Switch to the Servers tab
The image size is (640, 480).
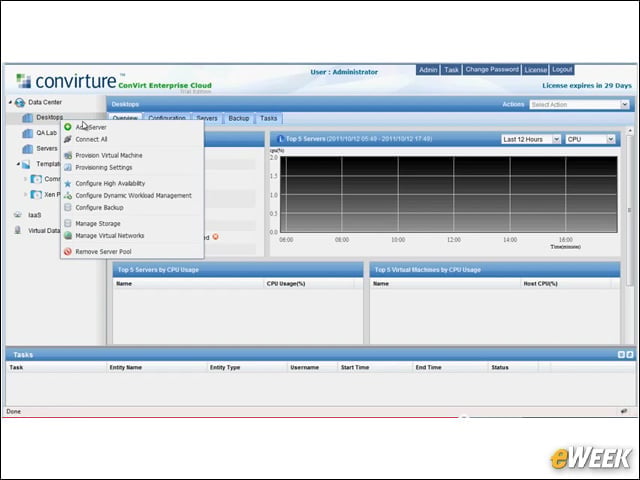click(207, 118)
